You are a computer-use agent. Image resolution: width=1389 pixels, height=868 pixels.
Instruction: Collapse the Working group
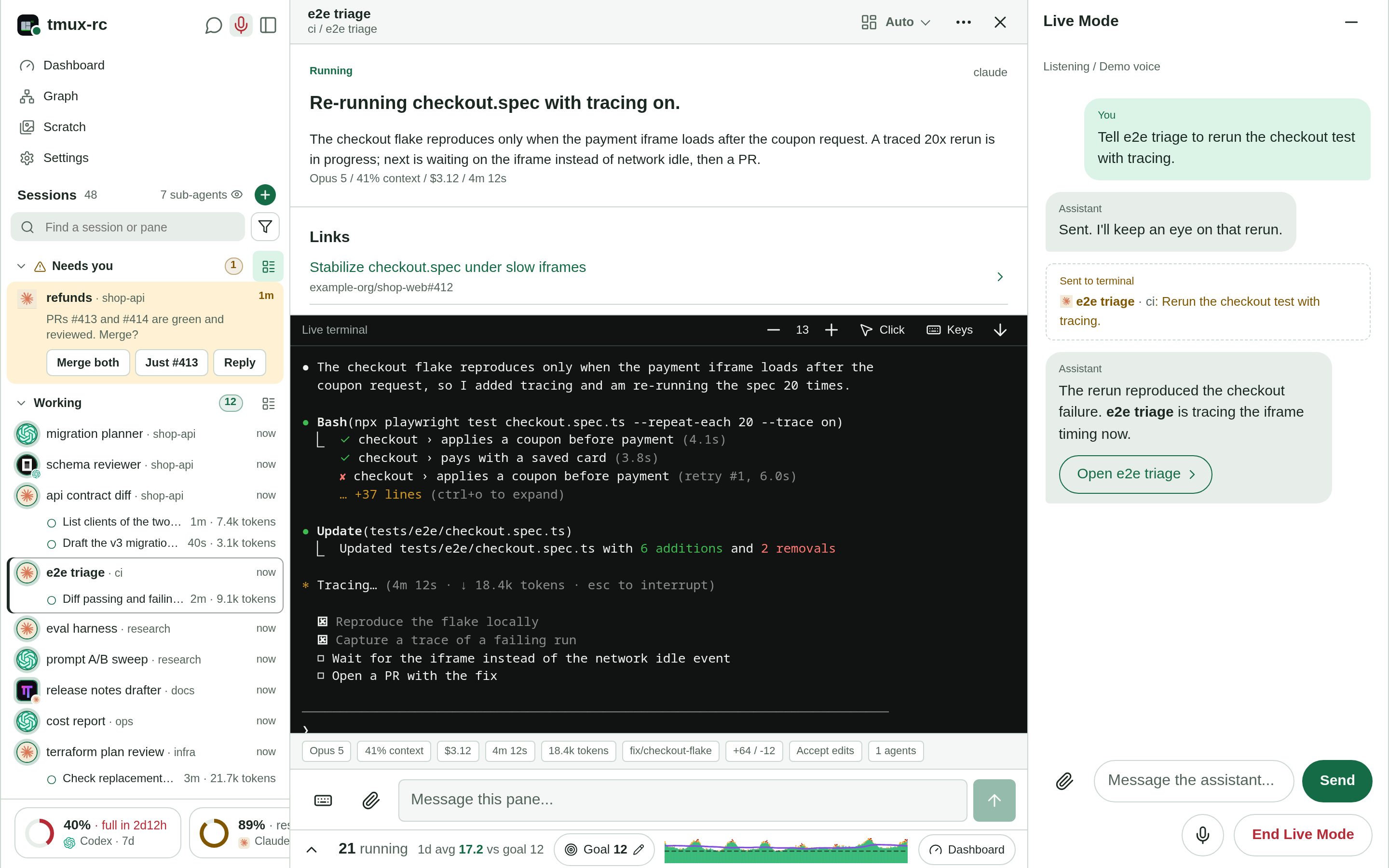(21, 403)
